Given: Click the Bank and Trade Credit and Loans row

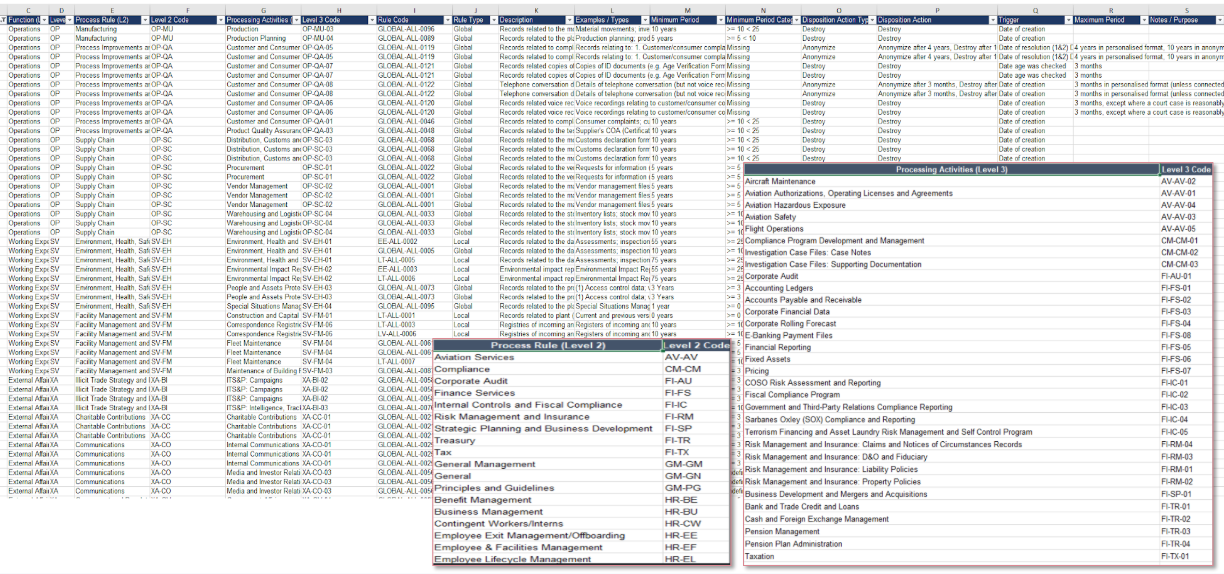Looking at the screenshot, I should 951,507.
